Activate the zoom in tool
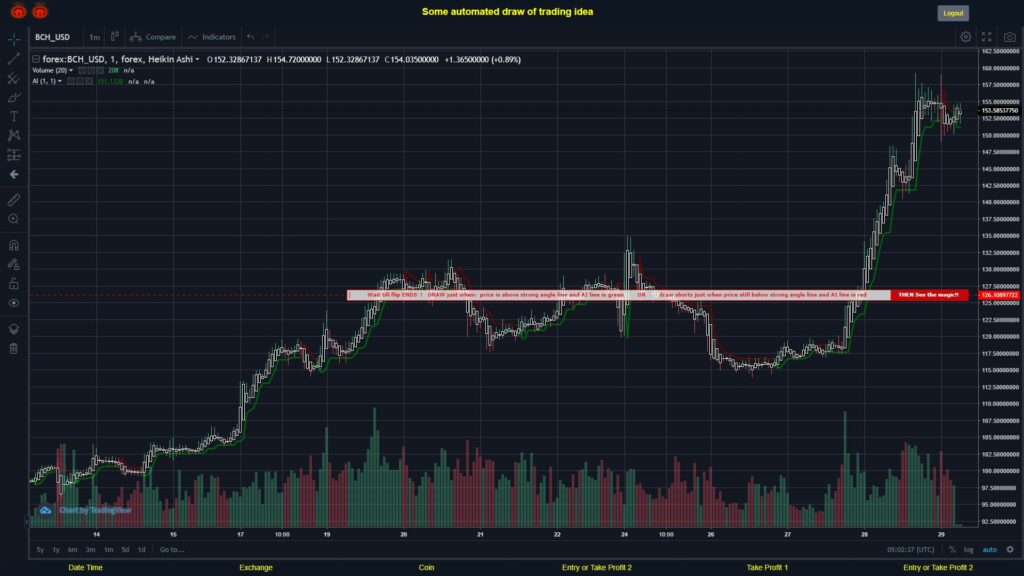Image resolution: width=1024 pixels, height=576 pixels. 14,219
